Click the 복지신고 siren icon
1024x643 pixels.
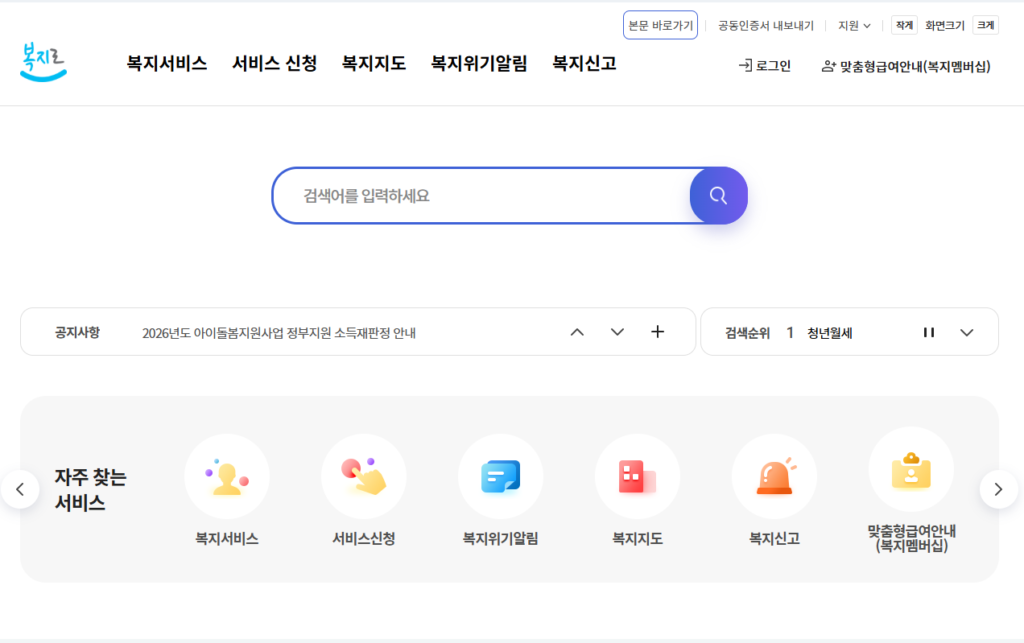774,477
